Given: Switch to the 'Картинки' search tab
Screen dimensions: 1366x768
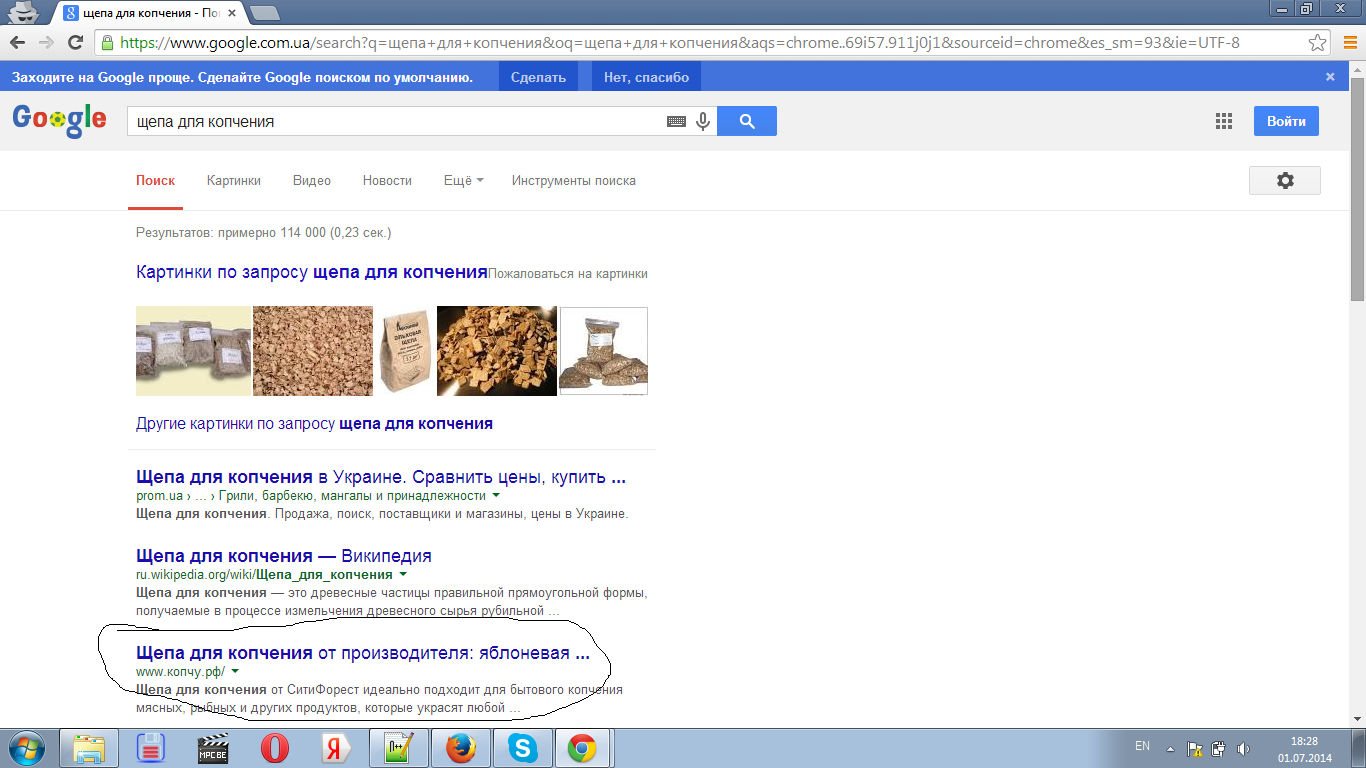Looking at the screenshot, I should 234,180.
